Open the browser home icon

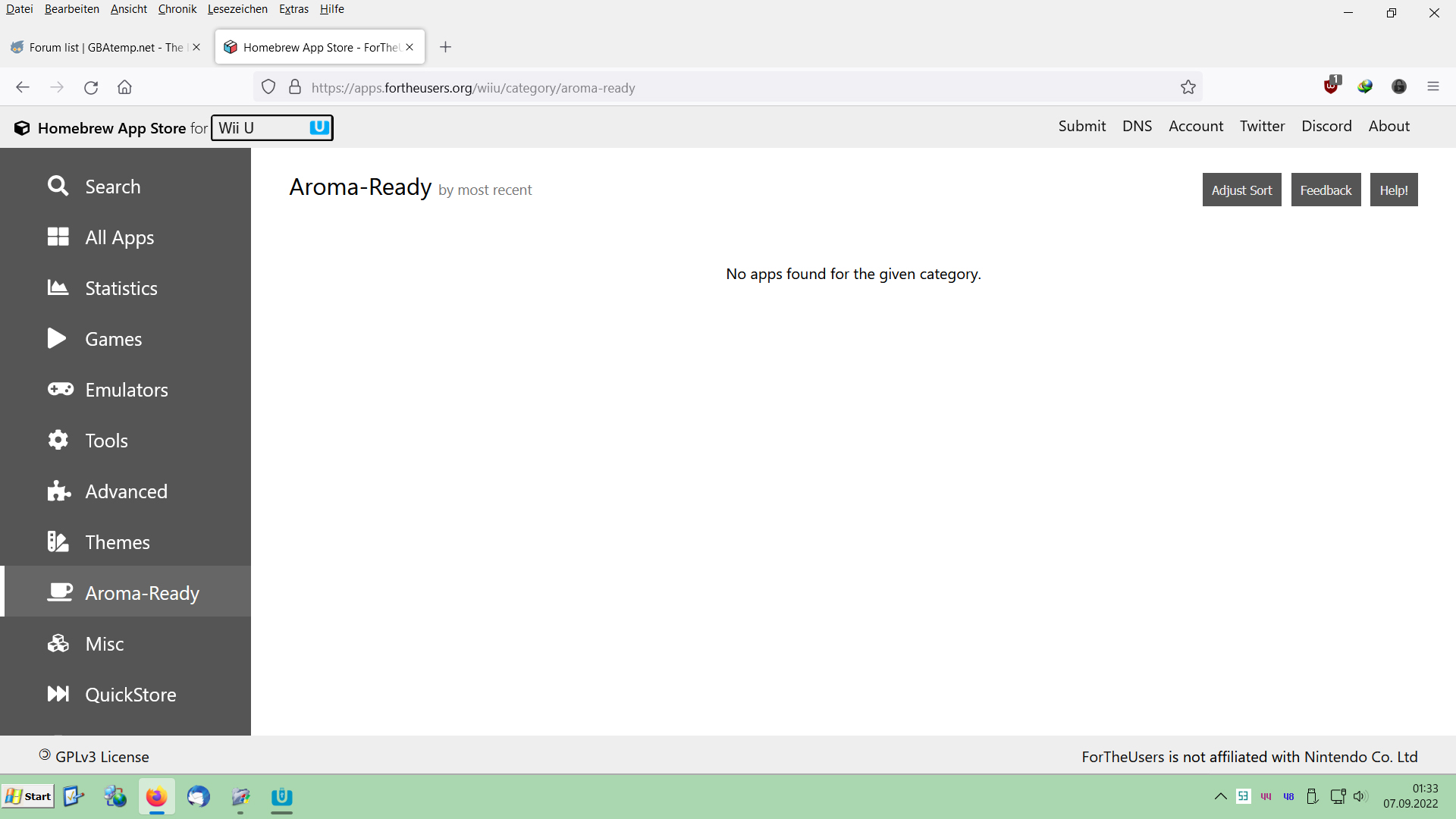click(x=124, y=87)
